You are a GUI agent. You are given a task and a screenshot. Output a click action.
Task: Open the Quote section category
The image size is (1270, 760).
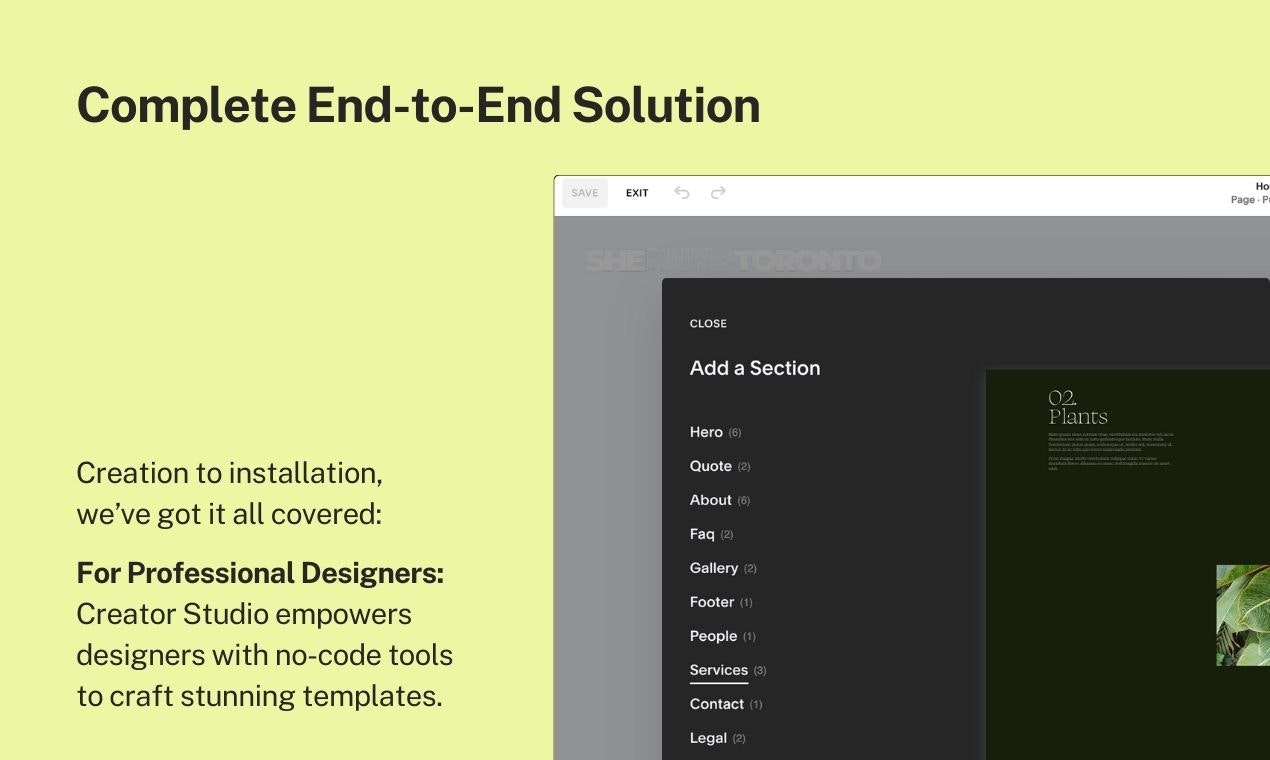[720, 466]
